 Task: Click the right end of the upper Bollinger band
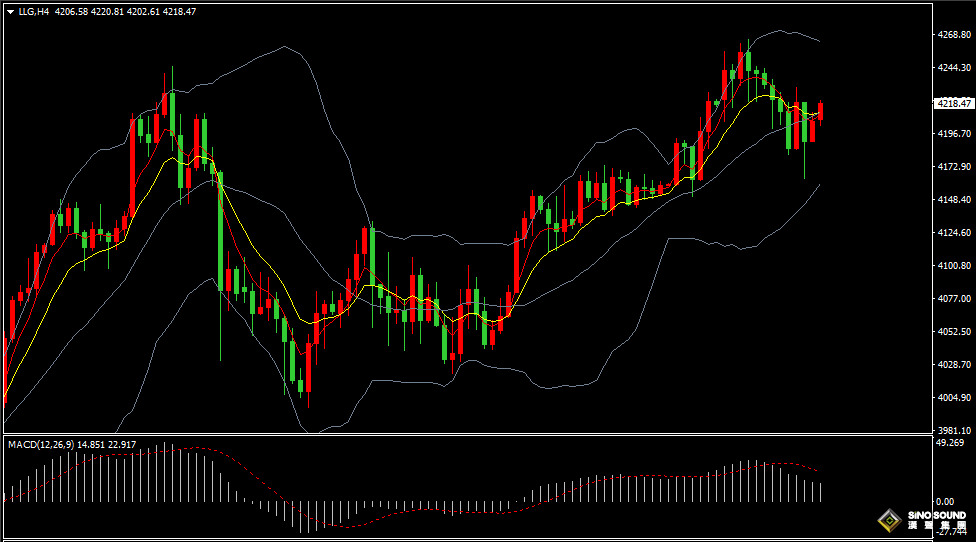[x=820, y=41]
